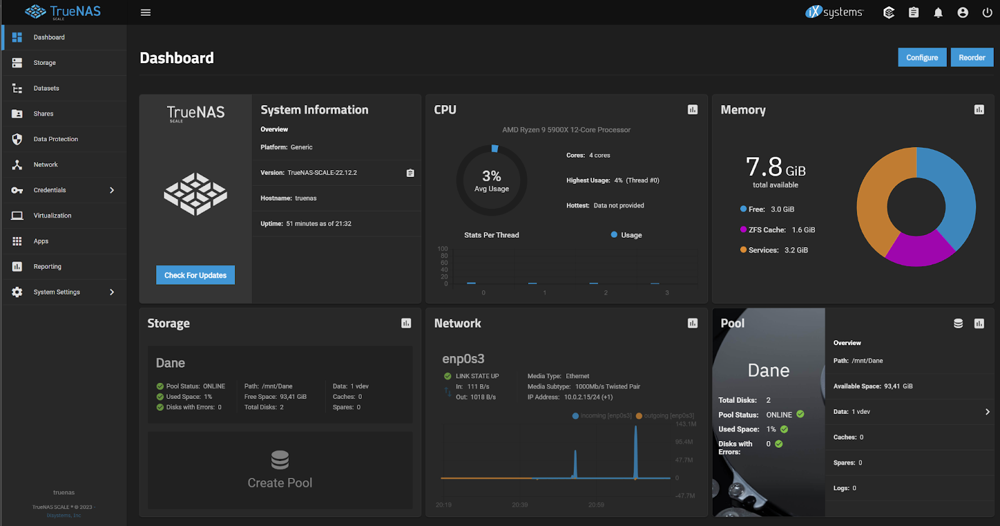This screenshot has height=526, width=1000.
Task: Click the power button icon
Action: tap(987, 12)
